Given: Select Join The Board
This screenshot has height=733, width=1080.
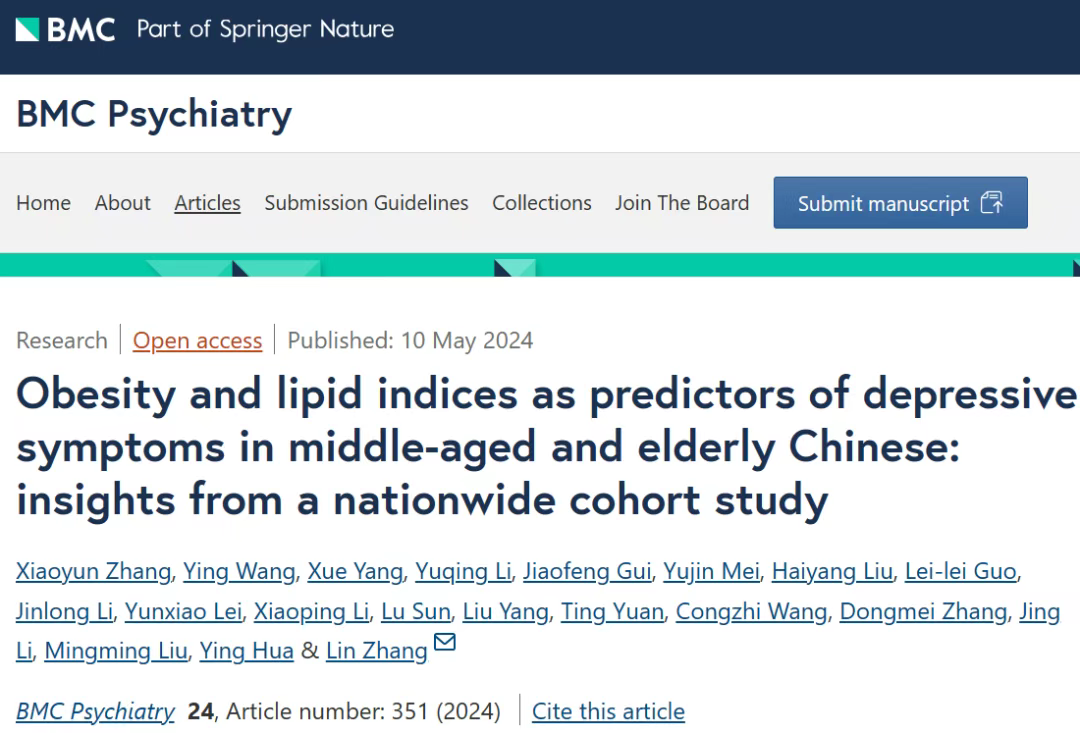Looking at the screenshot, I should click(x=682, y=203).
